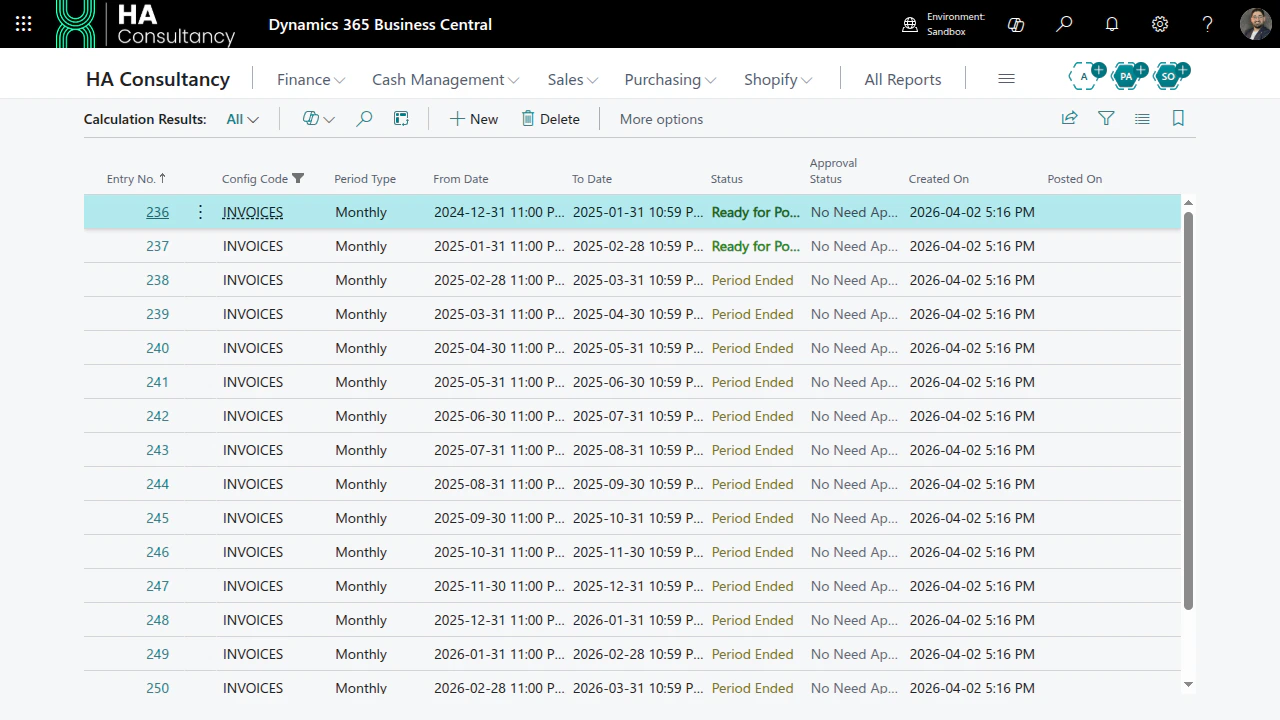
Task: Select From Date '2025-05-31 11:00 P...' cell
Action: pos(499,382)
